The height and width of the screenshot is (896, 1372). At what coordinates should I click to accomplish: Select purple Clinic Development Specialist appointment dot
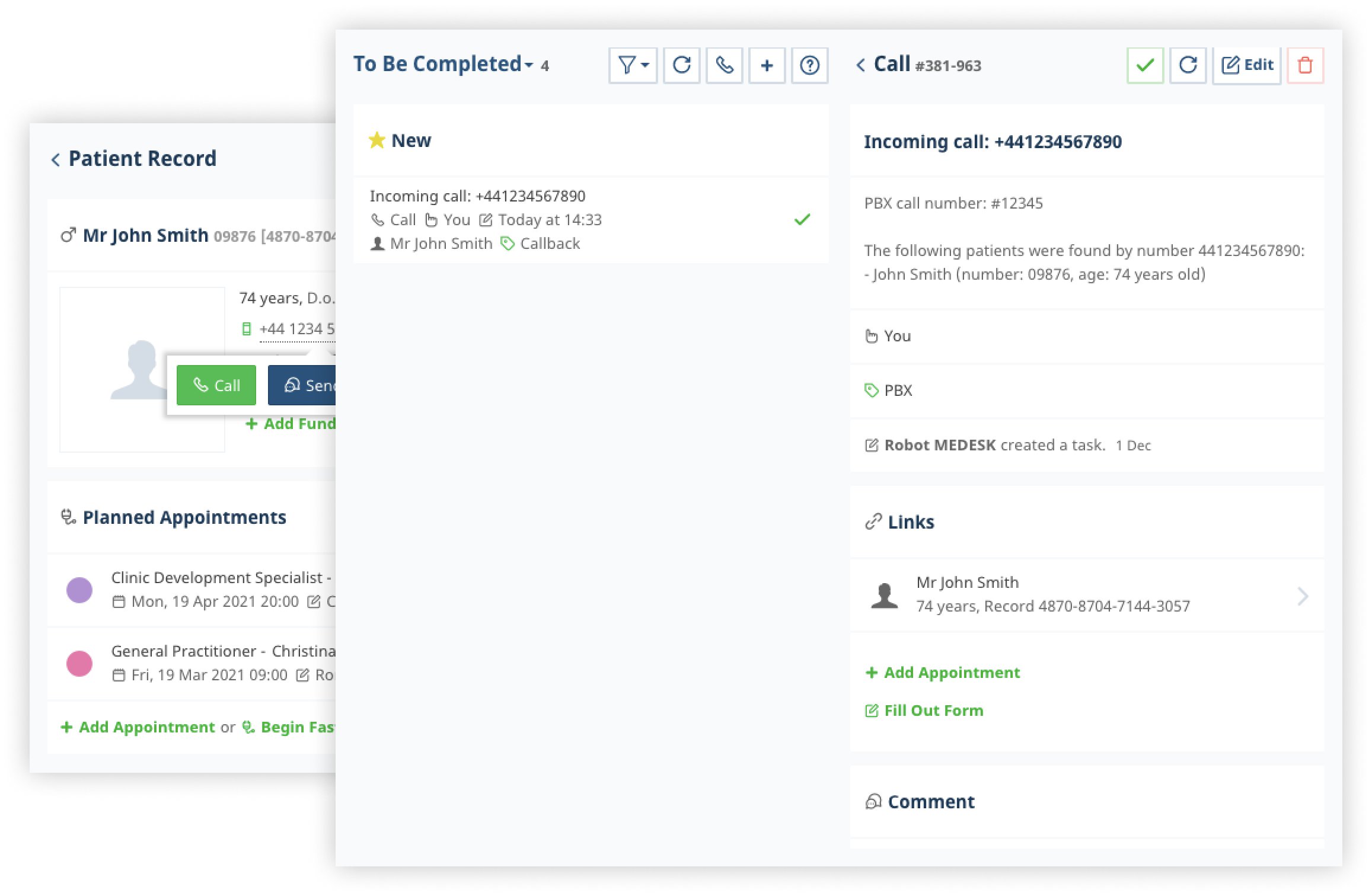point(79,590)
